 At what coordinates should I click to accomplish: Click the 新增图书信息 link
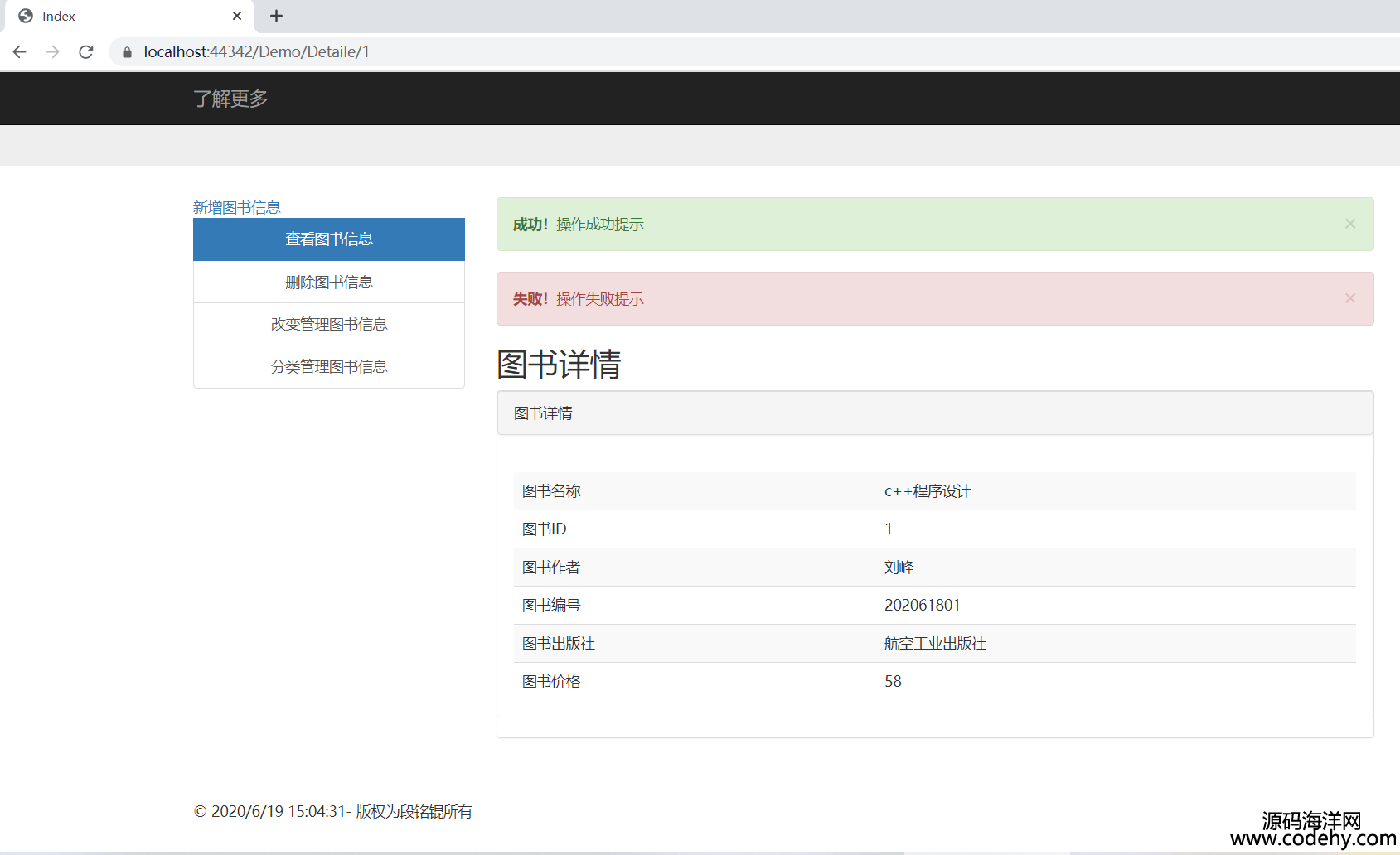point(236,207)
